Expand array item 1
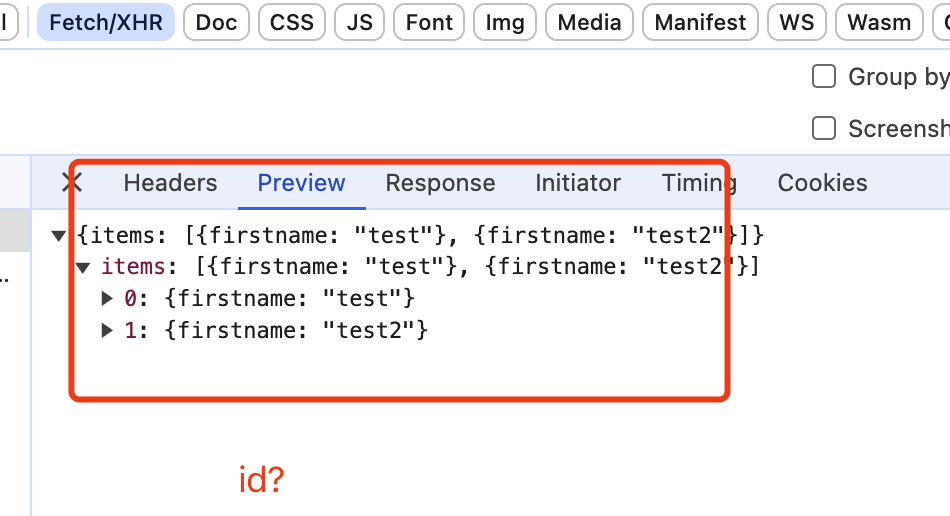This screenshot has height=516, width=950. point(108,329)
